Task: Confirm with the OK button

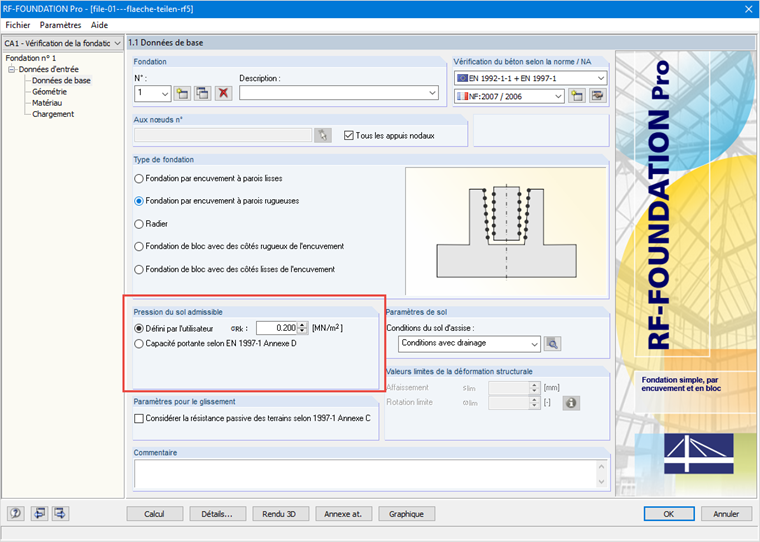Action: [x=669, y=514]
